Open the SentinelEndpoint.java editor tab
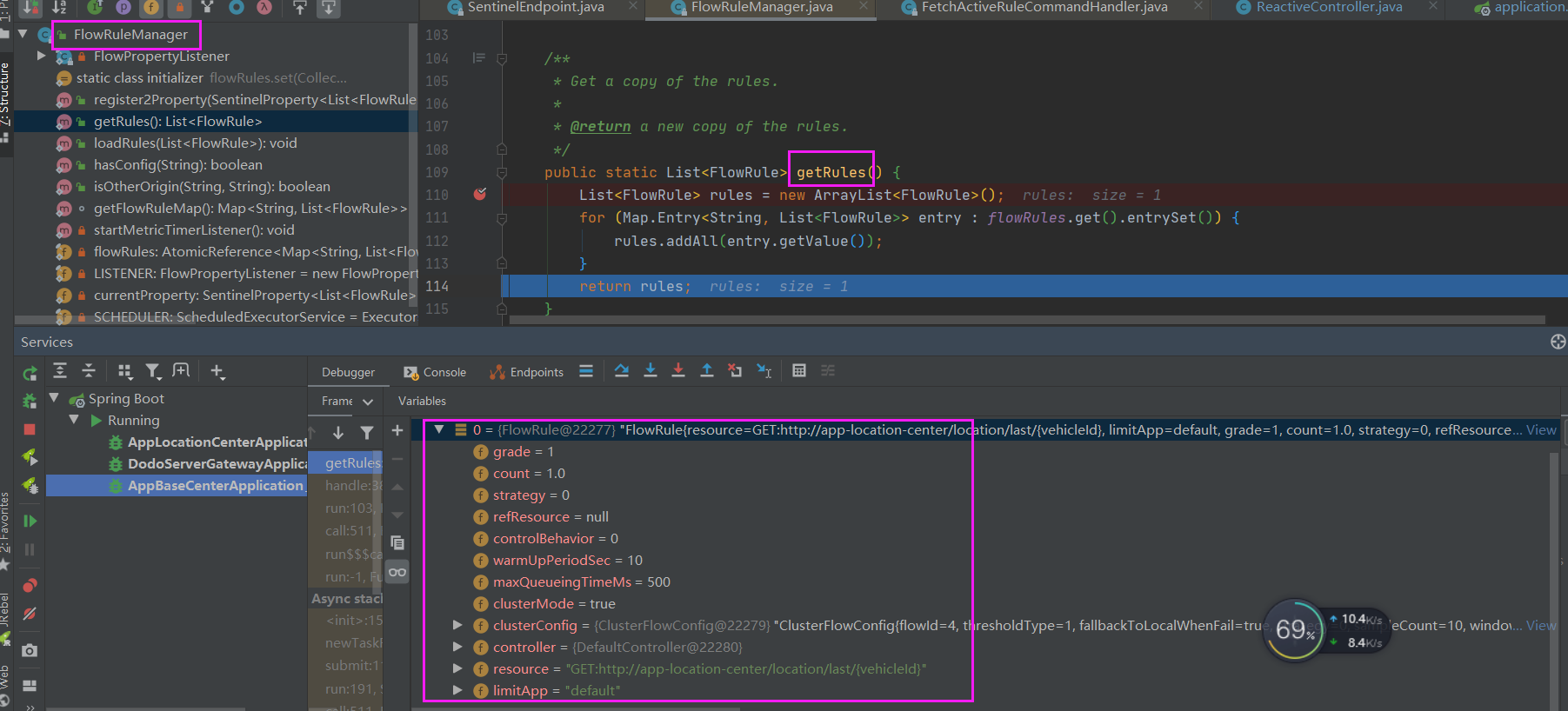Screen dimensions: 1568x711 tap(536, 8)
